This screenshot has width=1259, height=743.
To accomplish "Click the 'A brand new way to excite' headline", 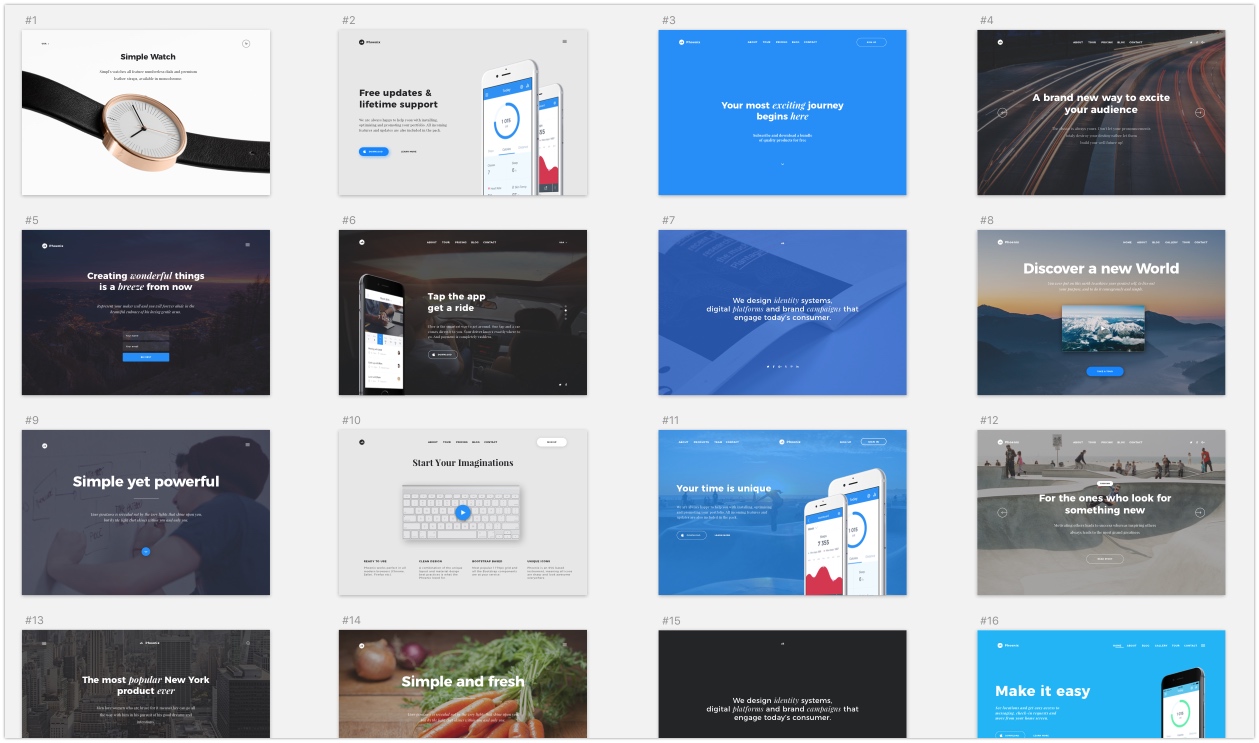I will point(1101,104).
